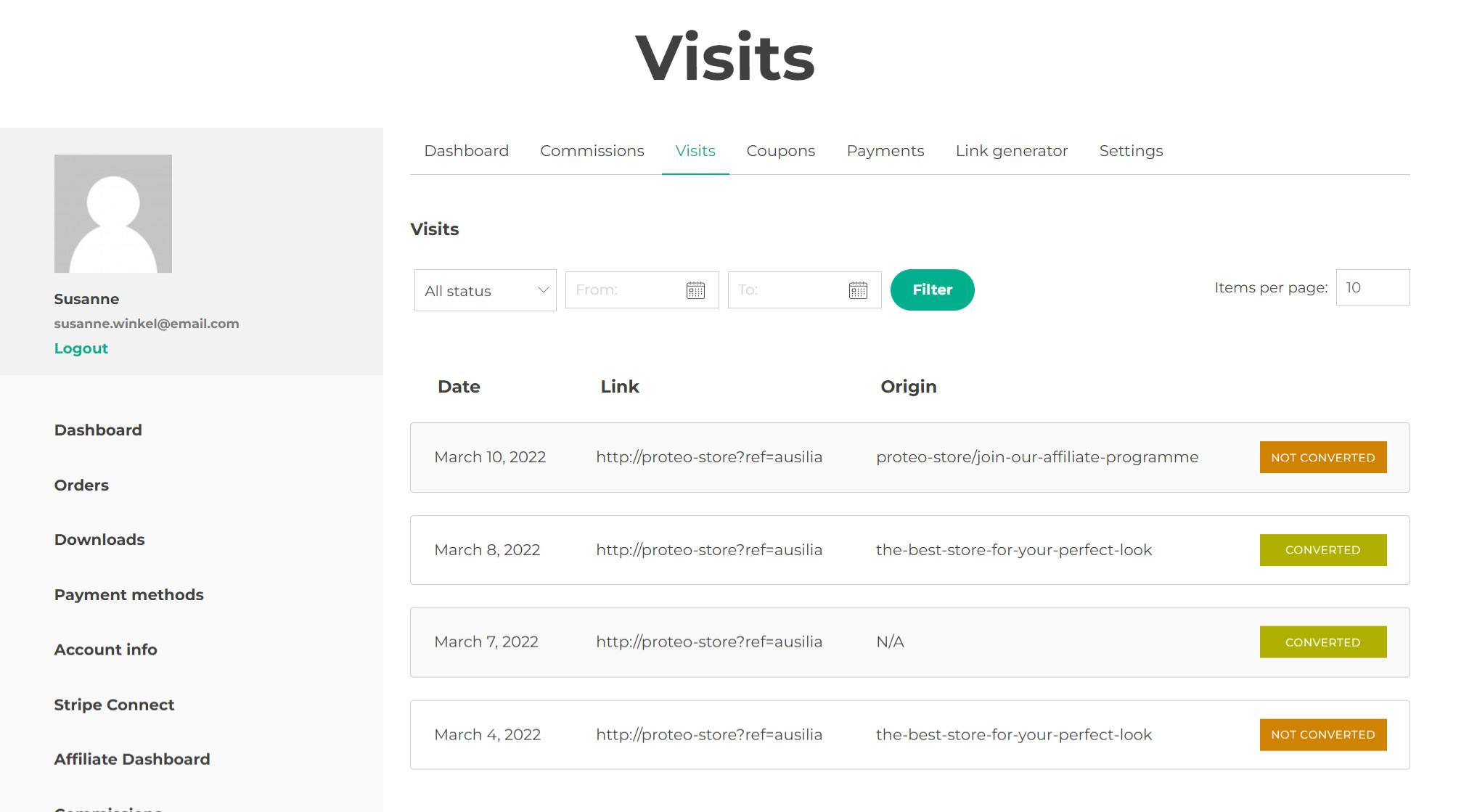Screen dimensions: 1477x812
Task: Click the Logout link
Action: click(x=81, y=348)
